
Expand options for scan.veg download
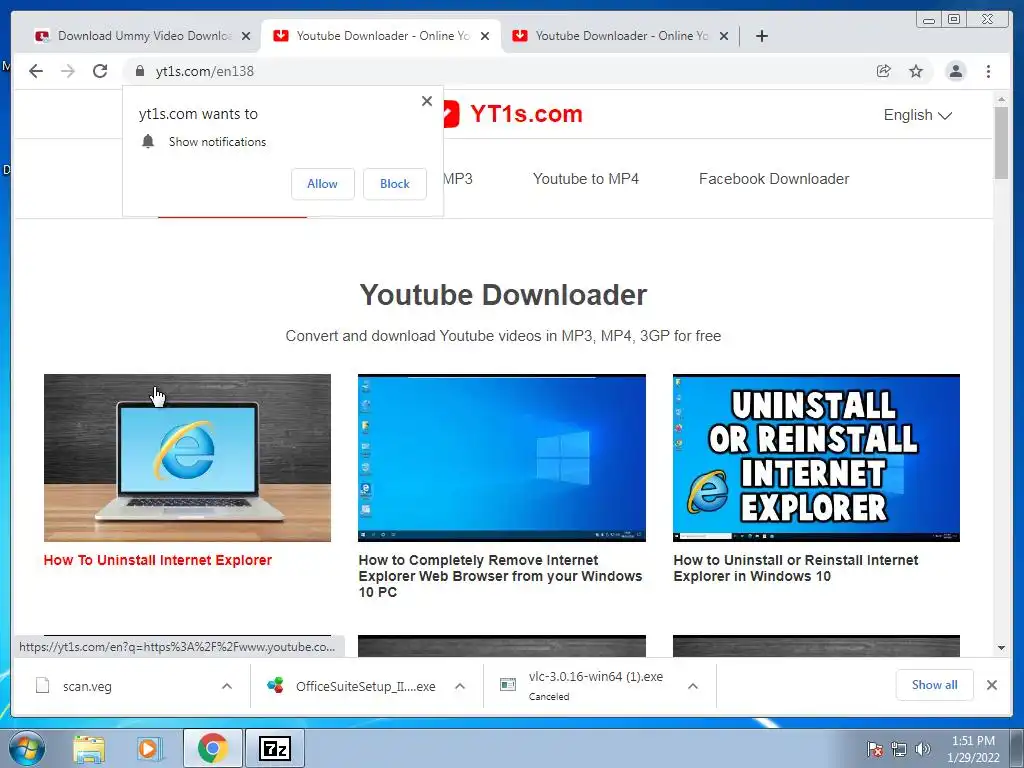tap(227, 686)
